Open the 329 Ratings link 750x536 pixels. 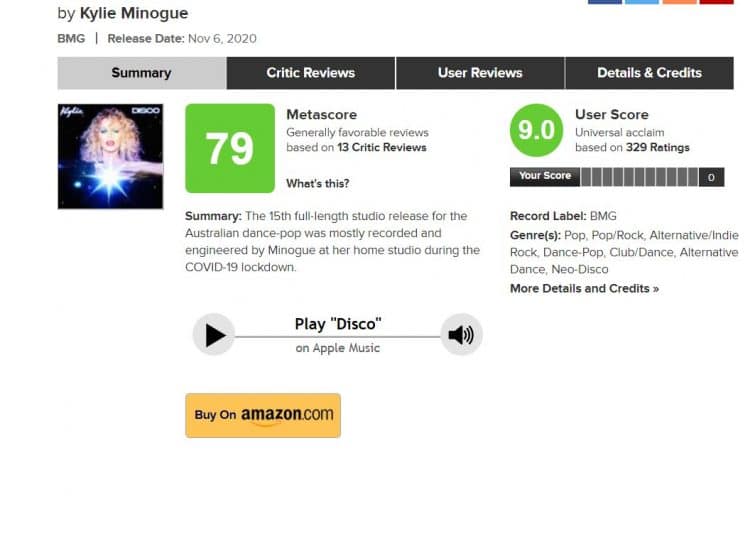658,147
